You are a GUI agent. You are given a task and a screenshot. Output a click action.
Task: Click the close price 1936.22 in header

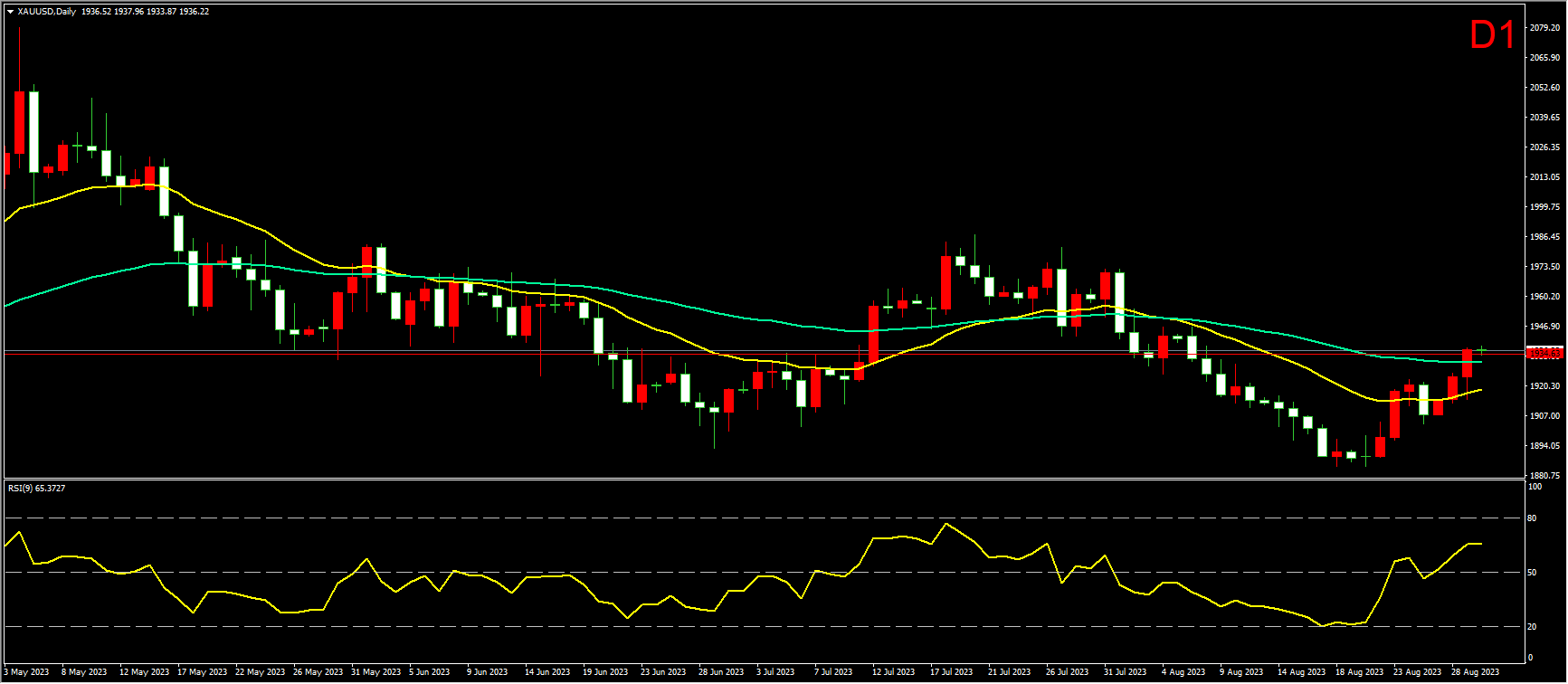tap(195, 12)
